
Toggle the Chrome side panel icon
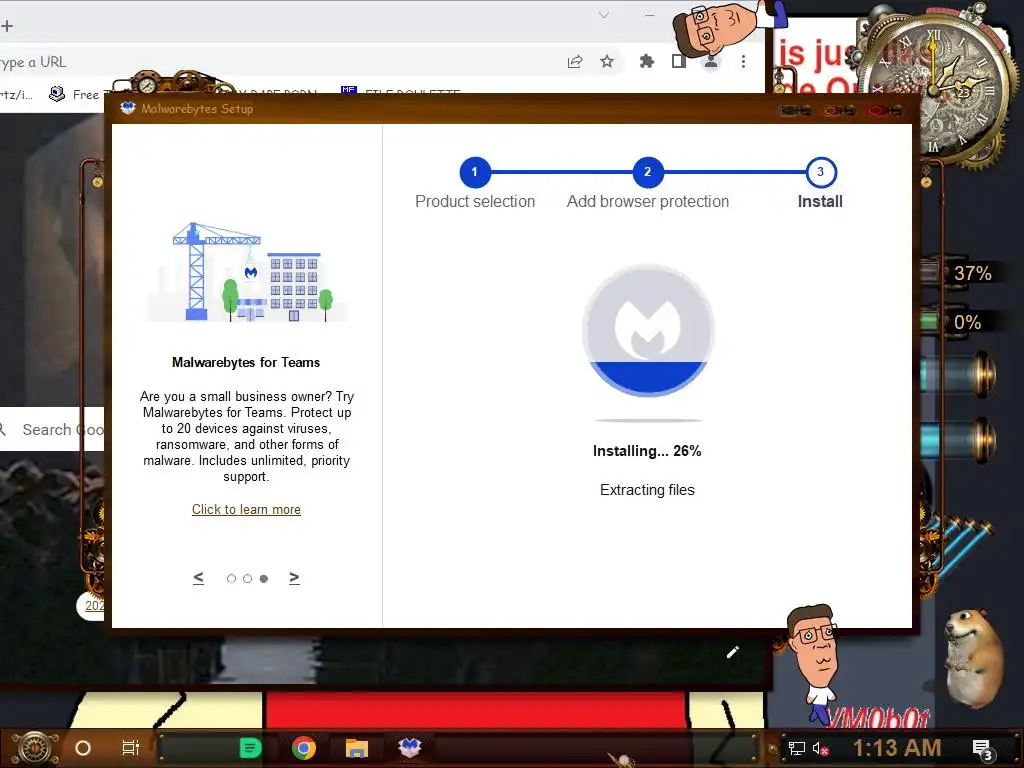tap(679, 61)
